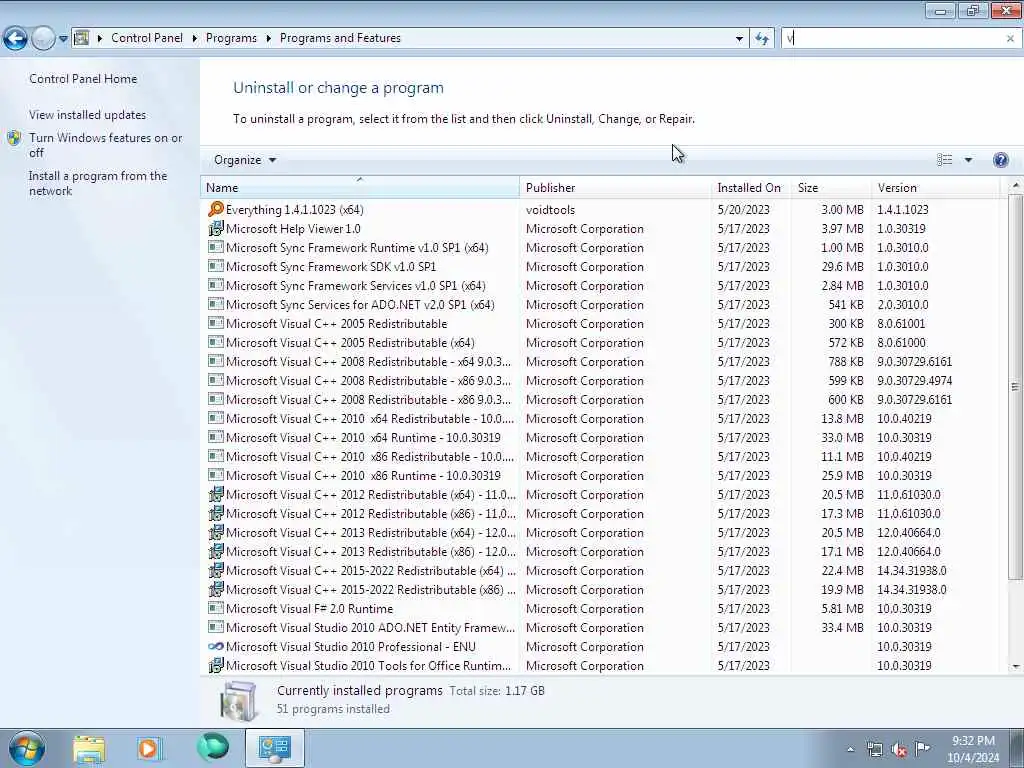1024x768 pixels.
Task: Open Turn Windows features on or off
Action: coord(106,145)
